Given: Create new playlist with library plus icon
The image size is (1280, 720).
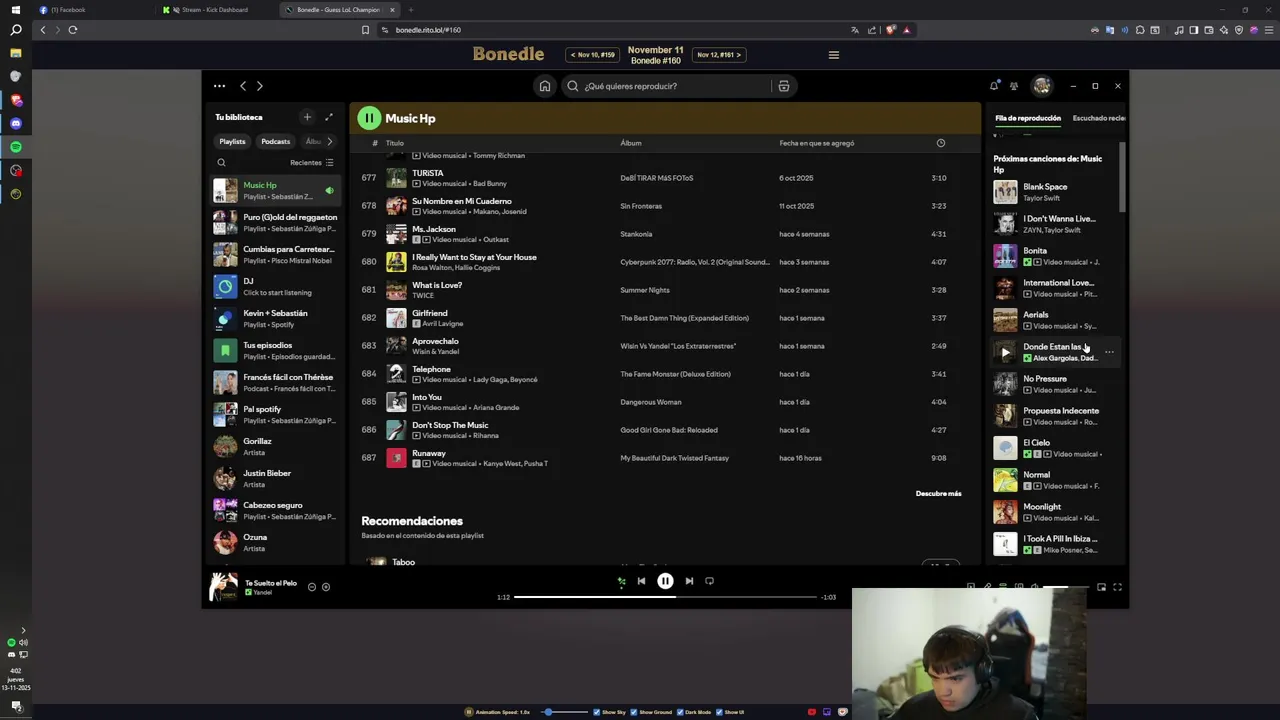Looking at the screenshot, I should pyautogui.click(x=307, y=117).
